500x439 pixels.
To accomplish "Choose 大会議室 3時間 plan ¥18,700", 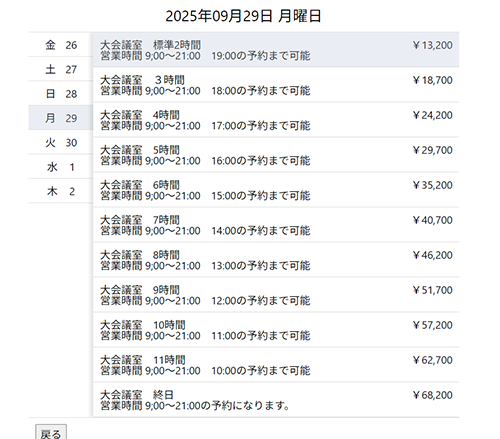I will (276, 85).
